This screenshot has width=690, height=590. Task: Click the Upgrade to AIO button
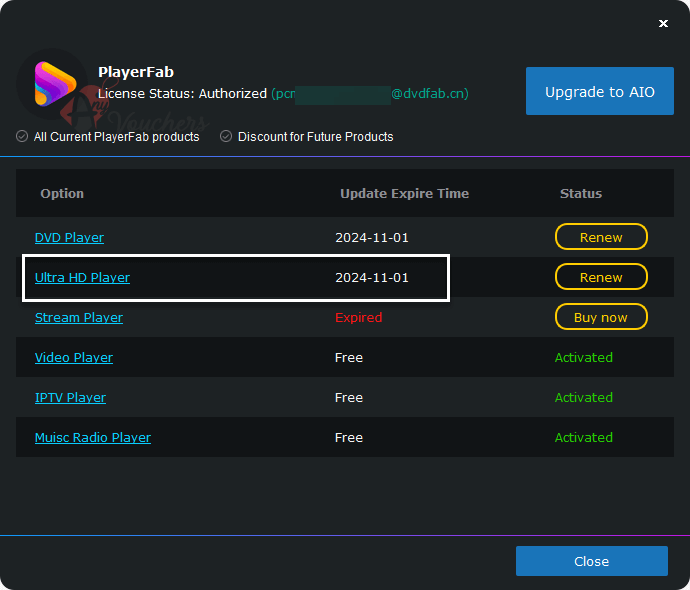click(x=600, y=91)
